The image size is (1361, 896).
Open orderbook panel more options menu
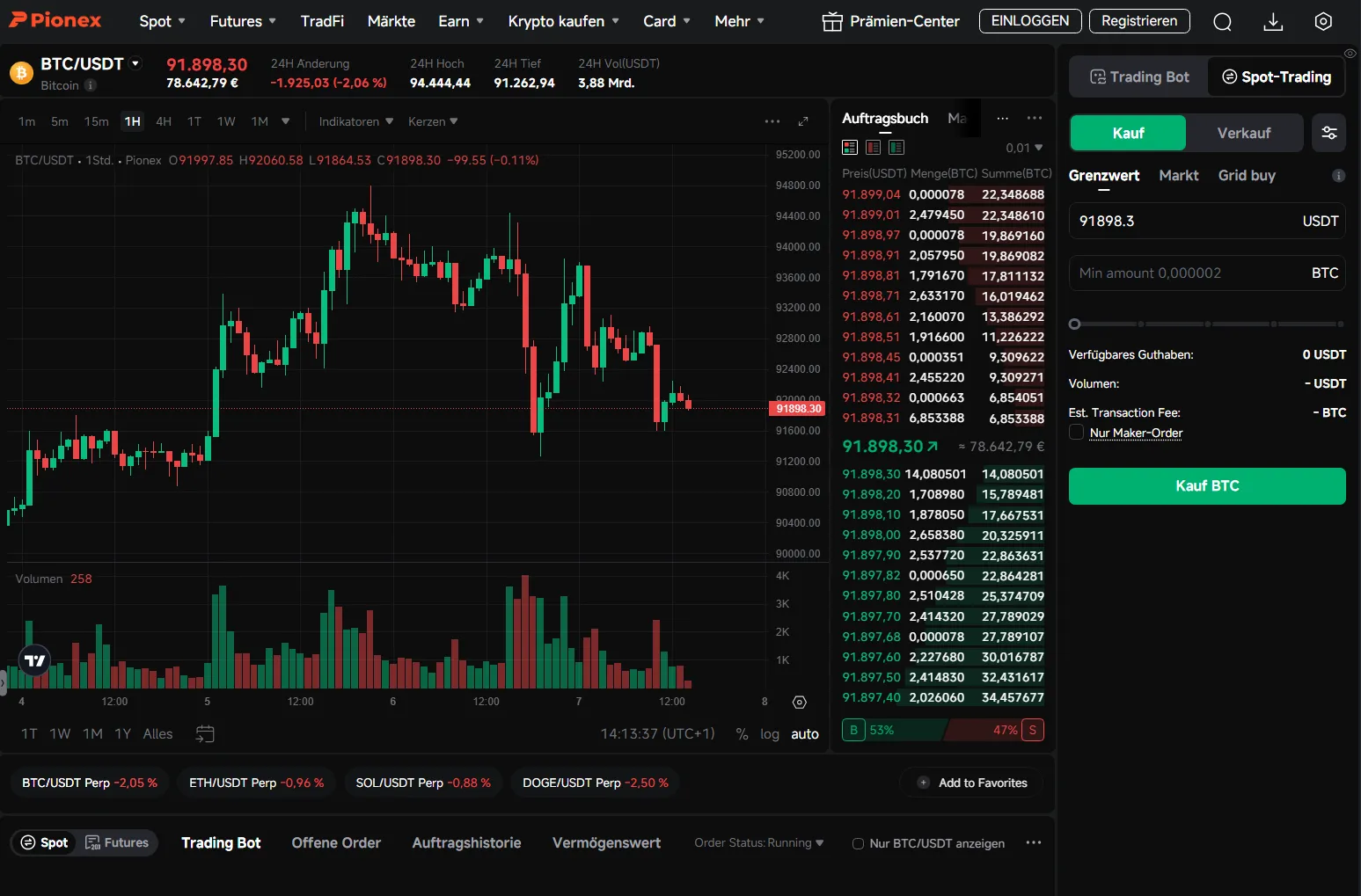click(1035, 118)
